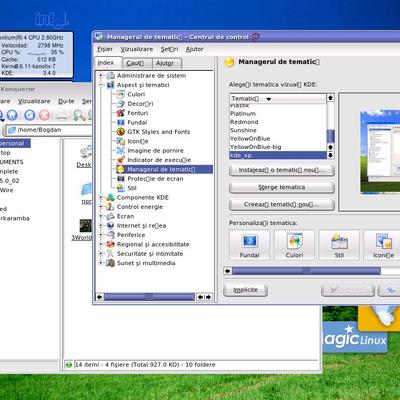The height and width of the screenshot is (400, 400).
Task: Open Fundal customization tile
Action: click(249, 245)
